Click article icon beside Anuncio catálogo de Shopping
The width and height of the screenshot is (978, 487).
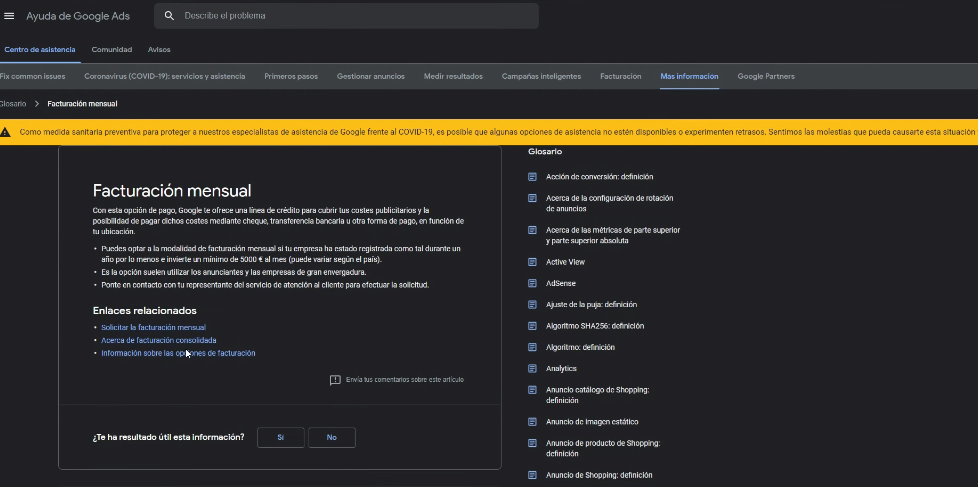(532, 390)
